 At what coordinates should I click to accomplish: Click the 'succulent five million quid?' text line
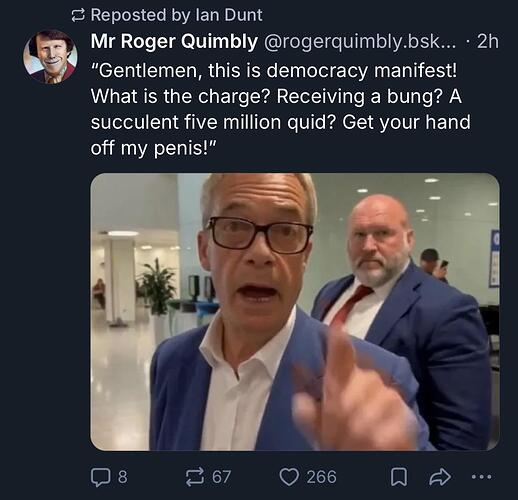(x=213, y=122)
